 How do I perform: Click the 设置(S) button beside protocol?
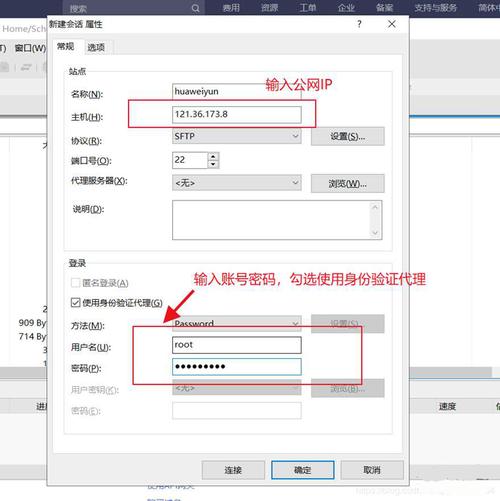347,136
